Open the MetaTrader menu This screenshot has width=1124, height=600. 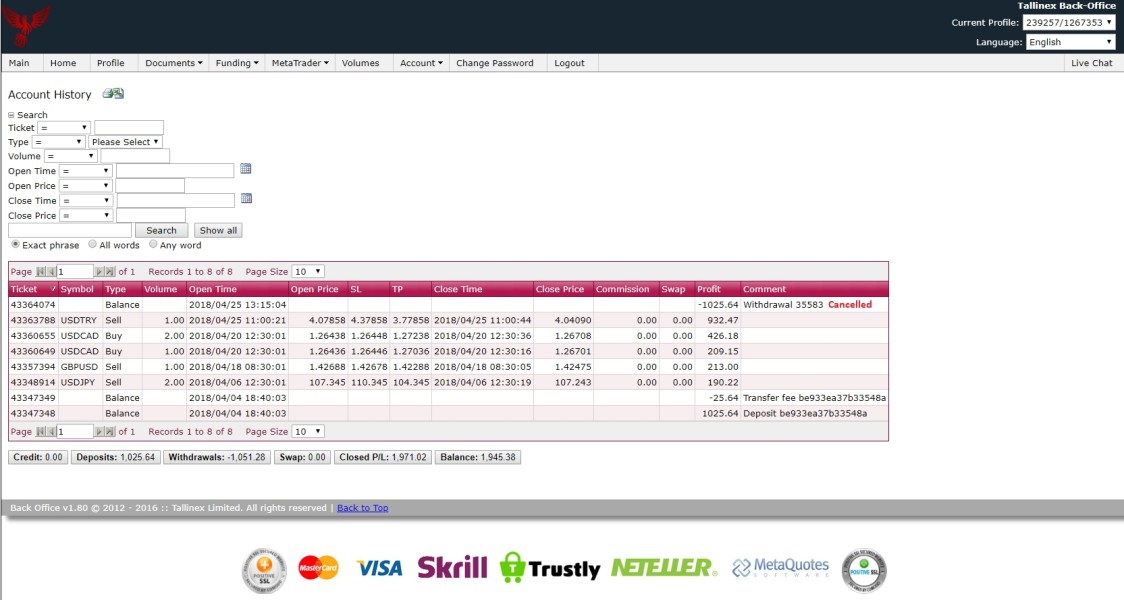(x=300, y=63)
